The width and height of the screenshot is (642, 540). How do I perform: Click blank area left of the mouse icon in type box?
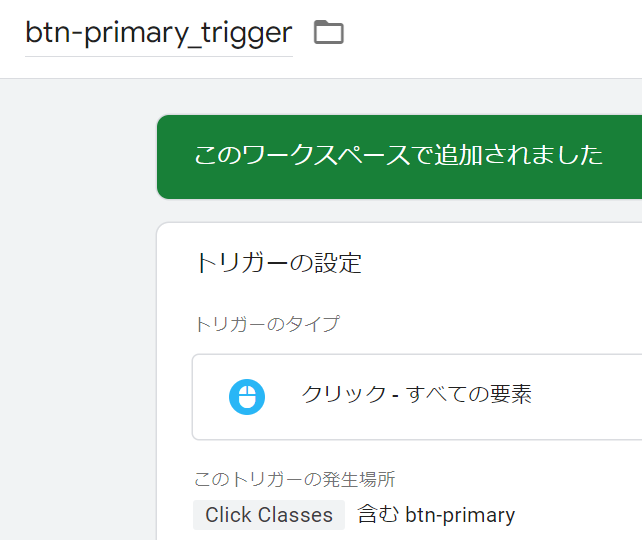click(208, 397)
